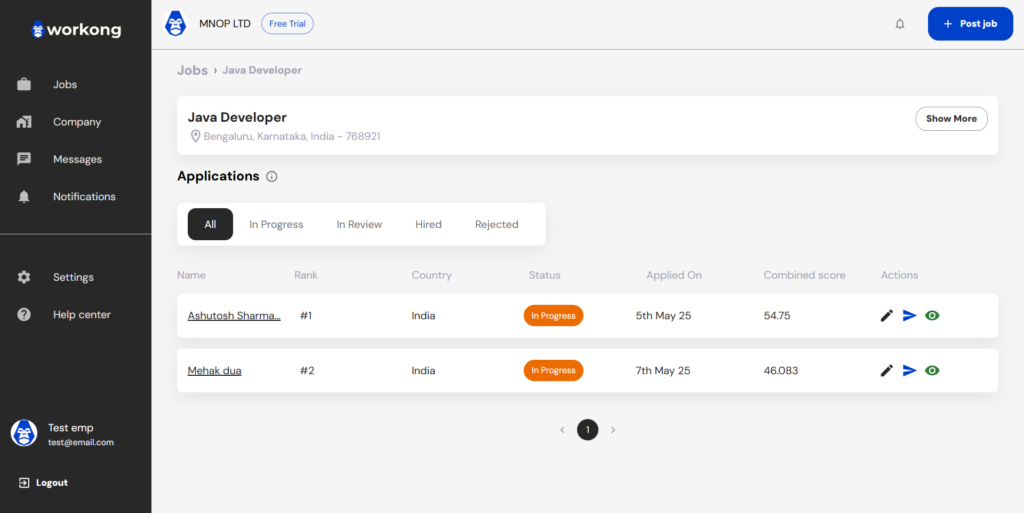Click the Country column header
Image resolution: width=1024 pixels, height=513 pixels.
coord(432,275)
